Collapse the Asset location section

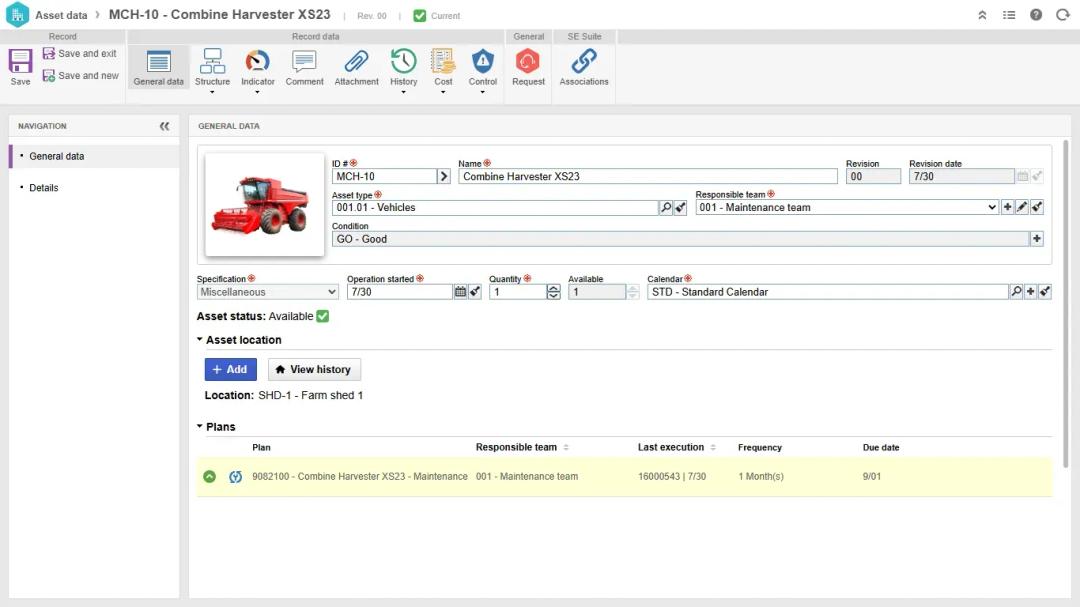pyautogui.click(x=200, y=340)
